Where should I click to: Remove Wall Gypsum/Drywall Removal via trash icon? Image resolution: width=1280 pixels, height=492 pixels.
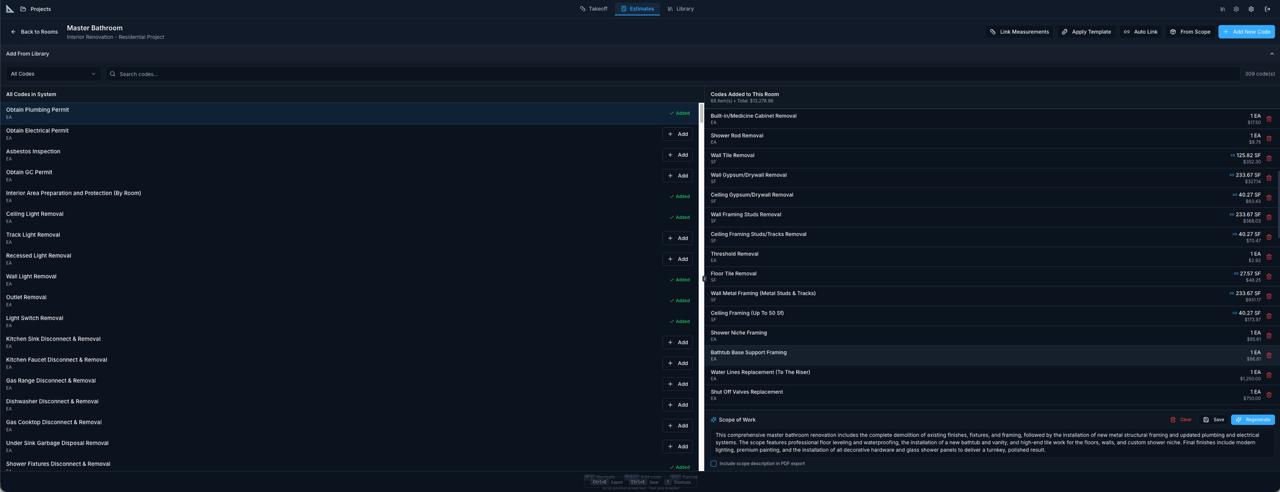[1269, 178]
